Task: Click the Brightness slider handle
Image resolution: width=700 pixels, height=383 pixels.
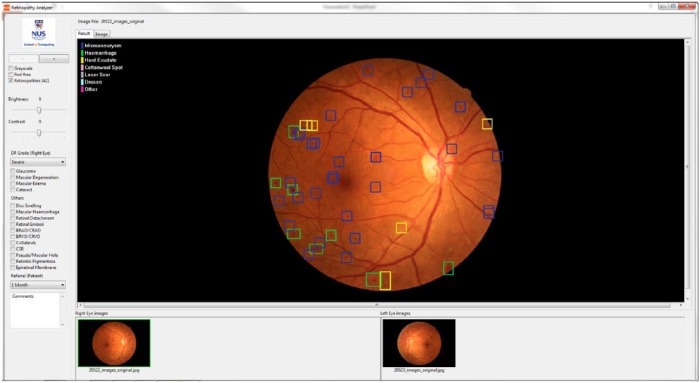Action: 39,110
